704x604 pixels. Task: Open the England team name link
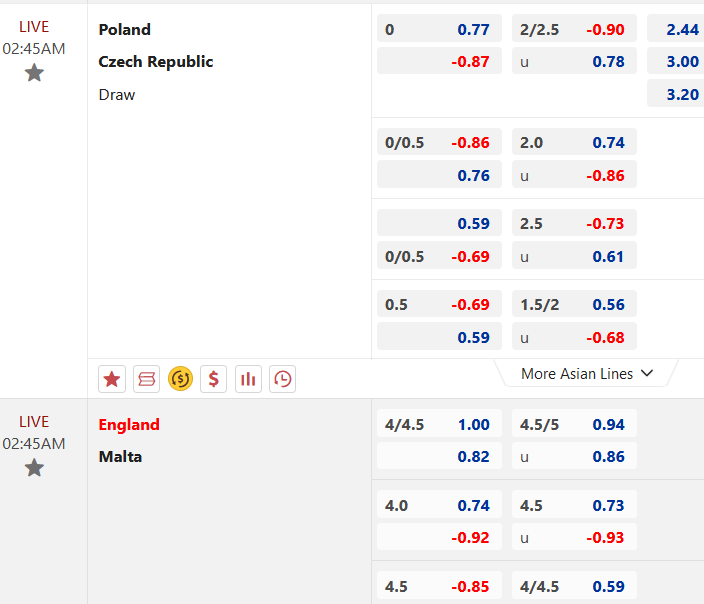click(129, 424)
